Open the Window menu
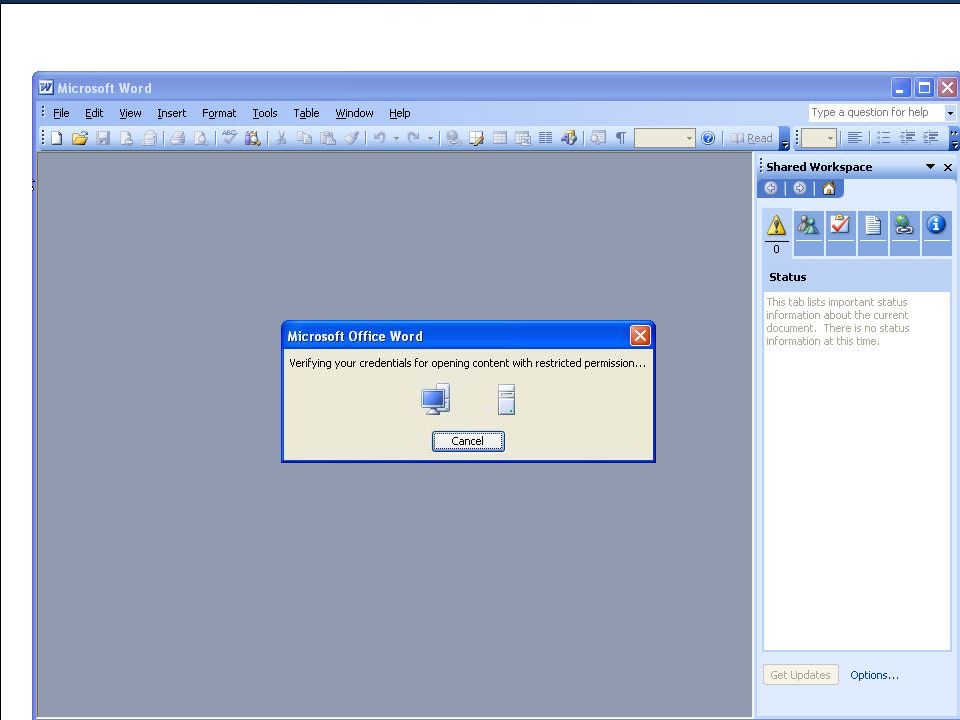The width and height of the screenshot is (960, 720). click(354, 113)
